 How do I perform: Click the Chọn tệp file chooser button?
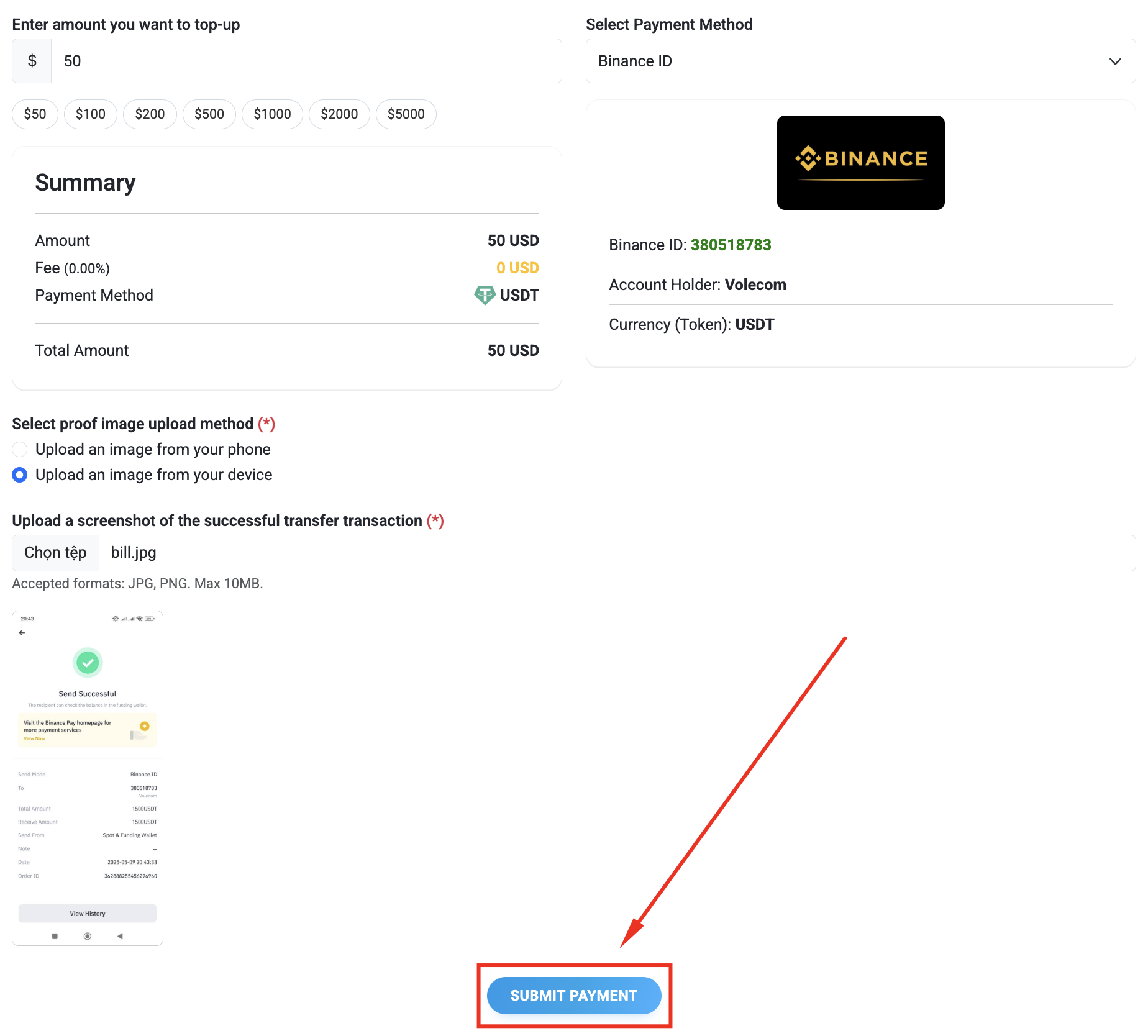click(x=55, y=553)
